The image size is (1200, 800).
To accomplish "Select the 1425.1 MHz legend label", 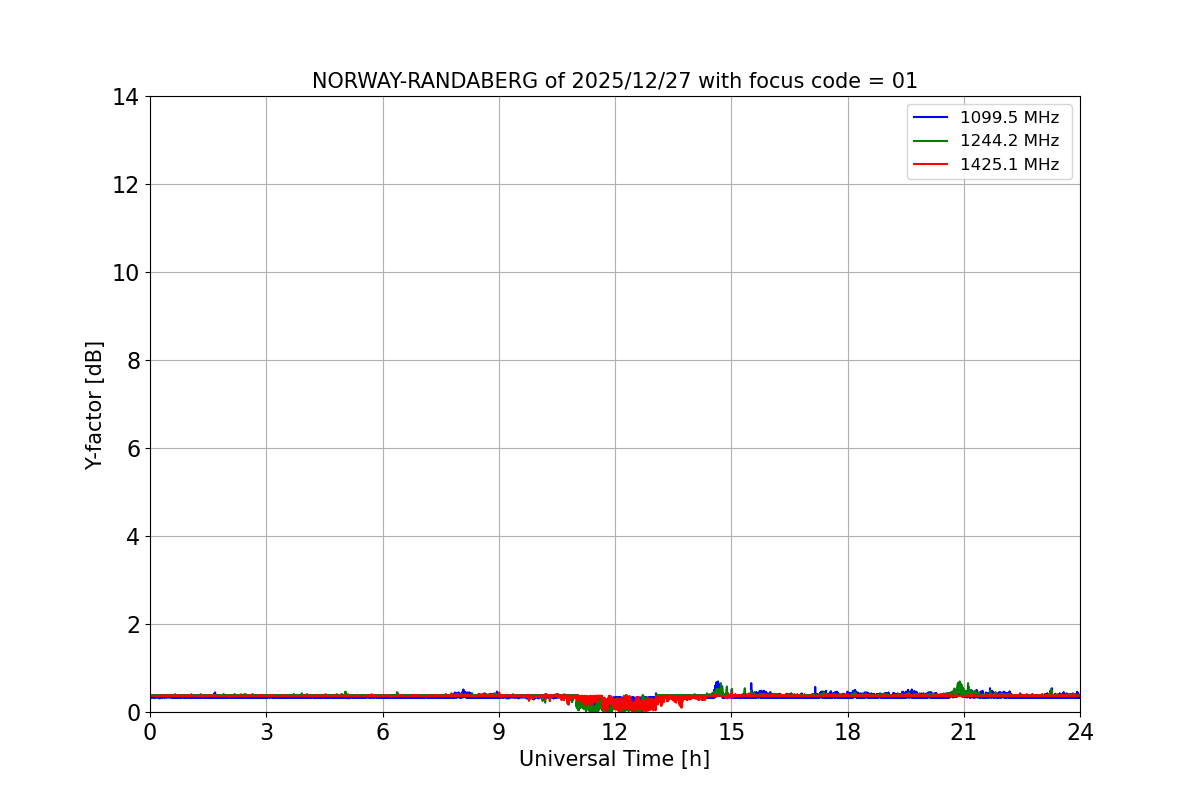I will (1009, 164).
